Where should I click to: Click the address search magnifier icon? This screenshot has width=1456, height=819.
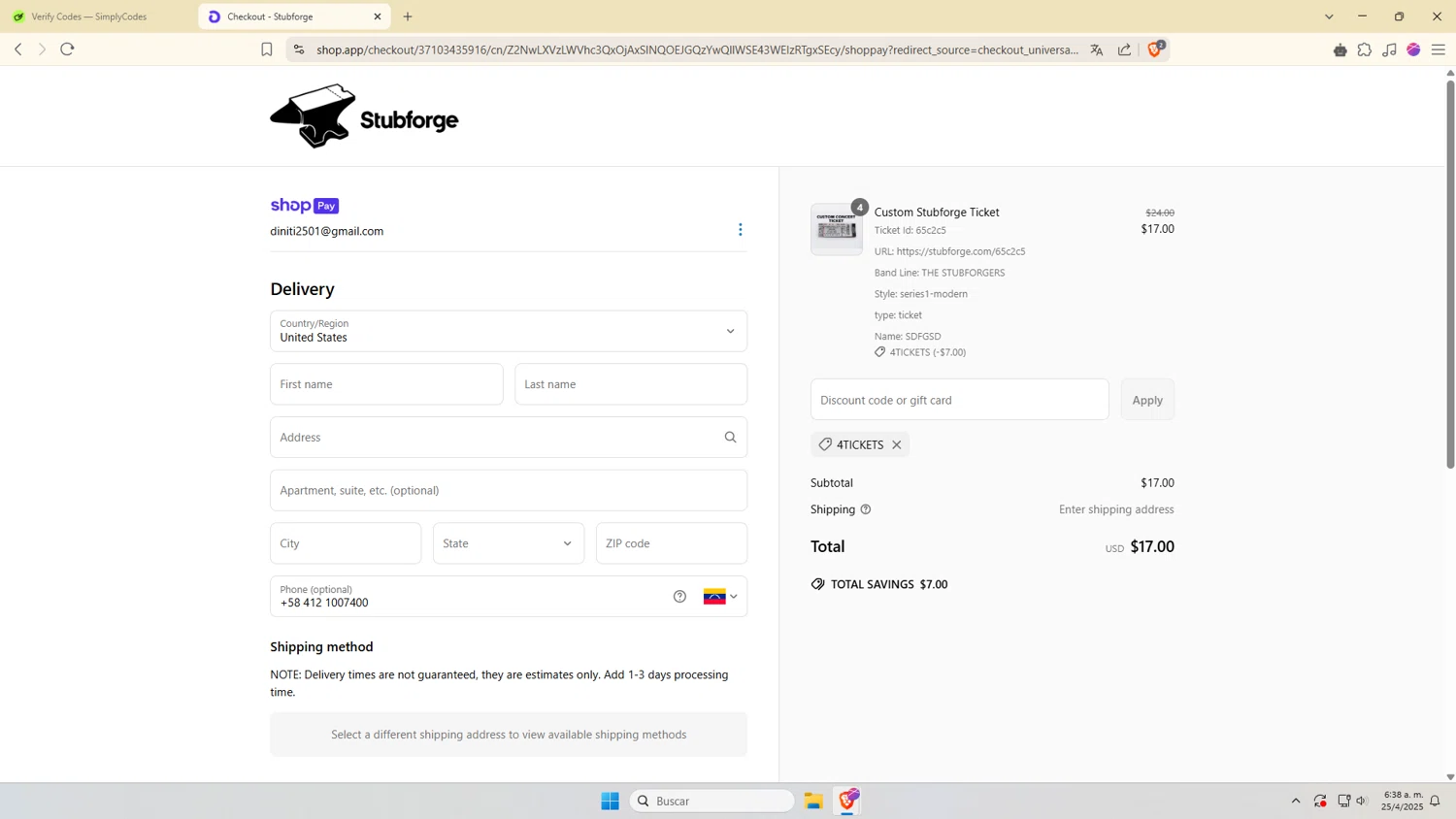tap(730, 438)
